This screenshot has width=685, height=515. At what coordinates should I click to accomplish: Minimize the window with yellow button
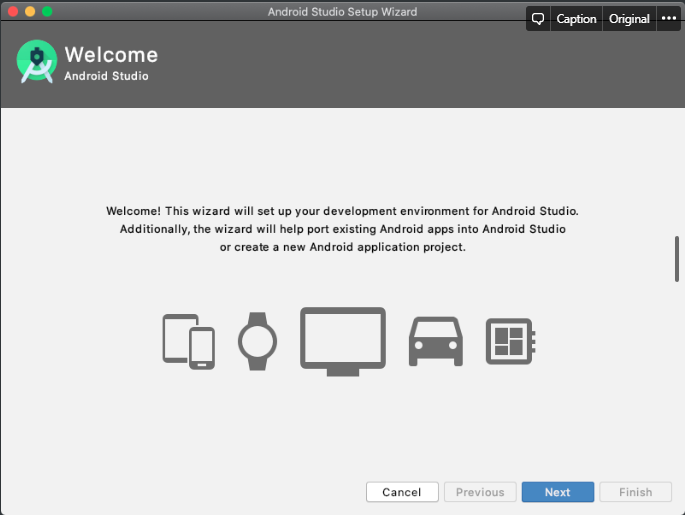[30, 11]
